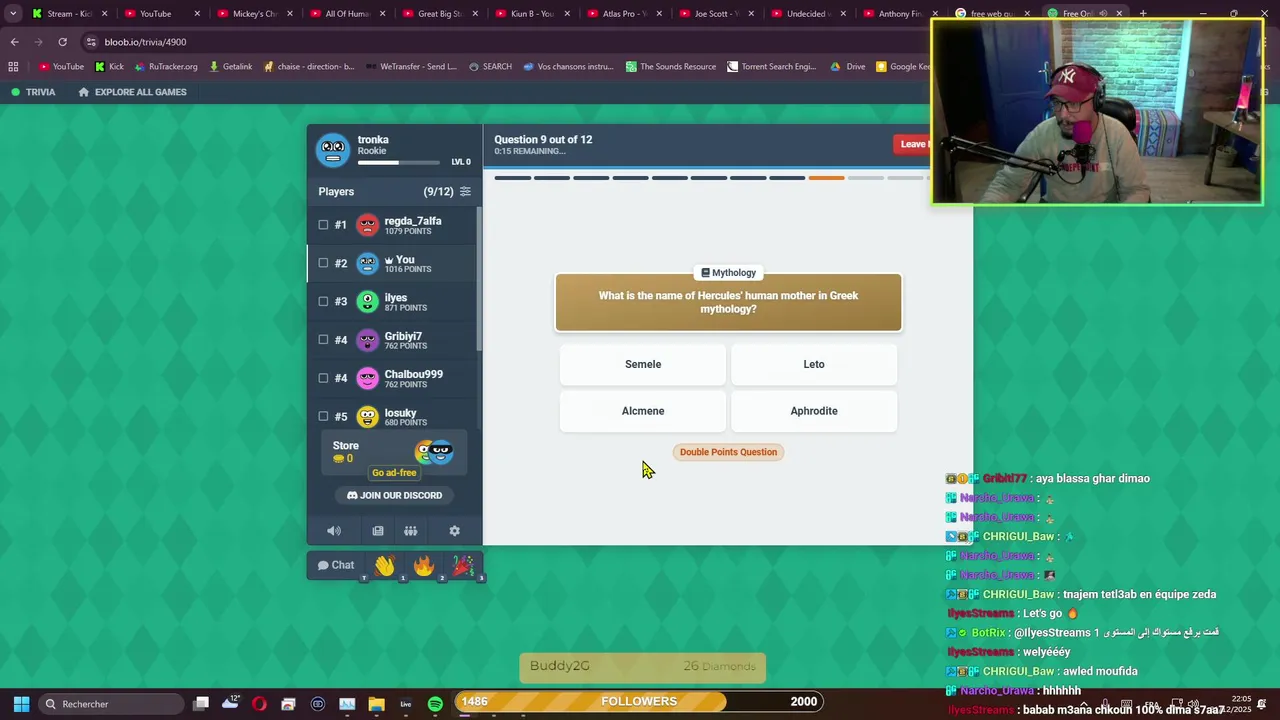
Task: Toggle game sound with the speaker icon
Action: [334, 531]
